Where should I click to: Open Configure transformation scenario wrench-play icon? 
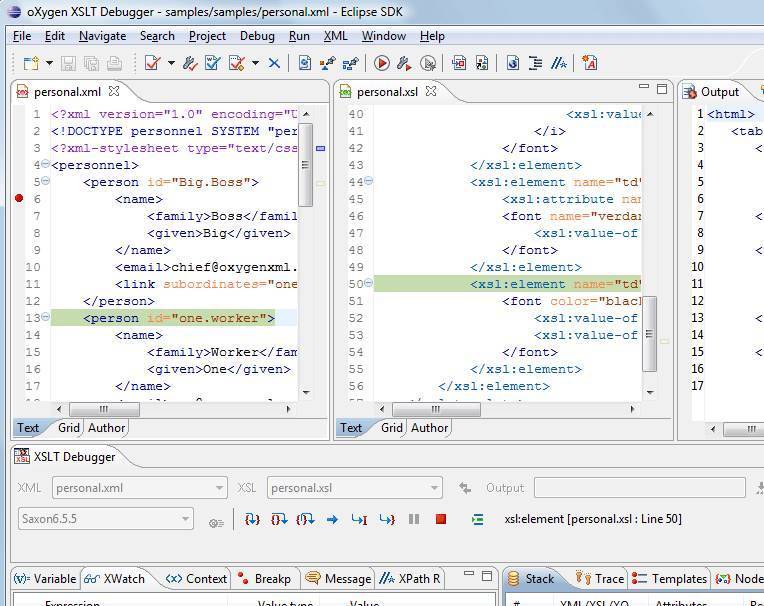pyautogui.click(x=404, y=63)
